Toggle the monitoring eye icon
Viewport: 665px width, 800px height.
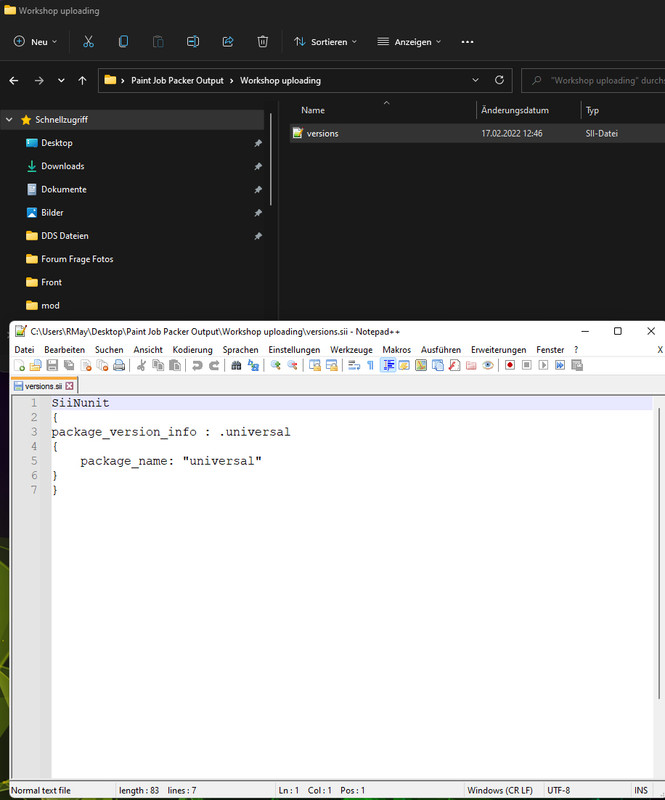point(487,365)
